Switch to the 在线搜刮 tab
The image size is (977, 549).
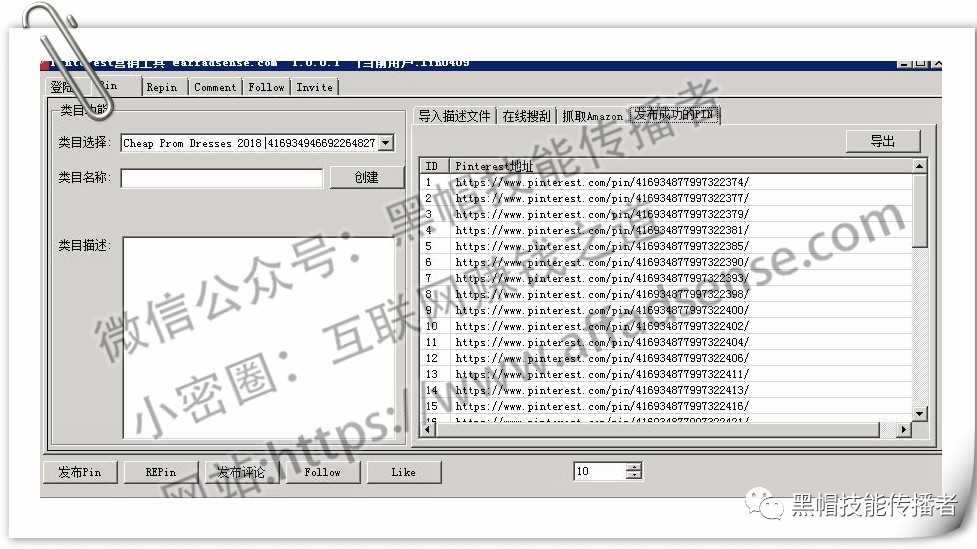(527, 116)
